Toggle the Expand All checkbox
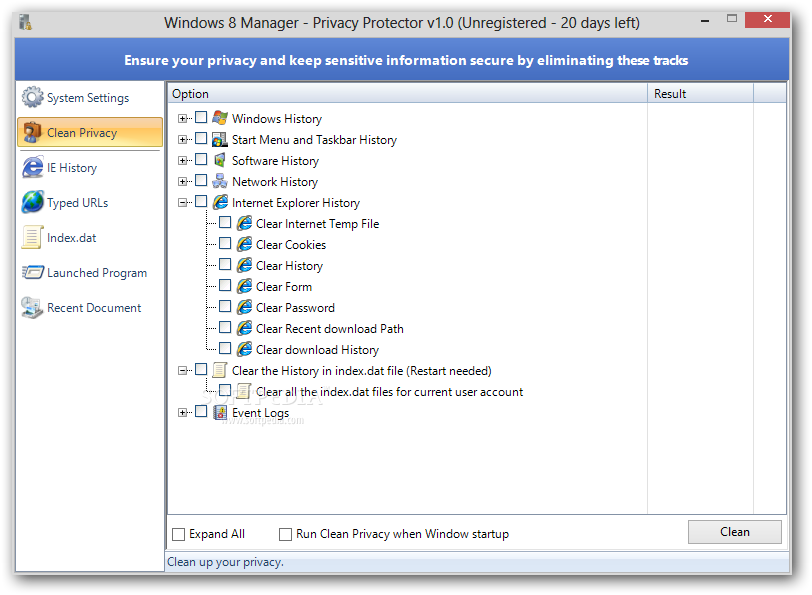 tap(178, 534)
